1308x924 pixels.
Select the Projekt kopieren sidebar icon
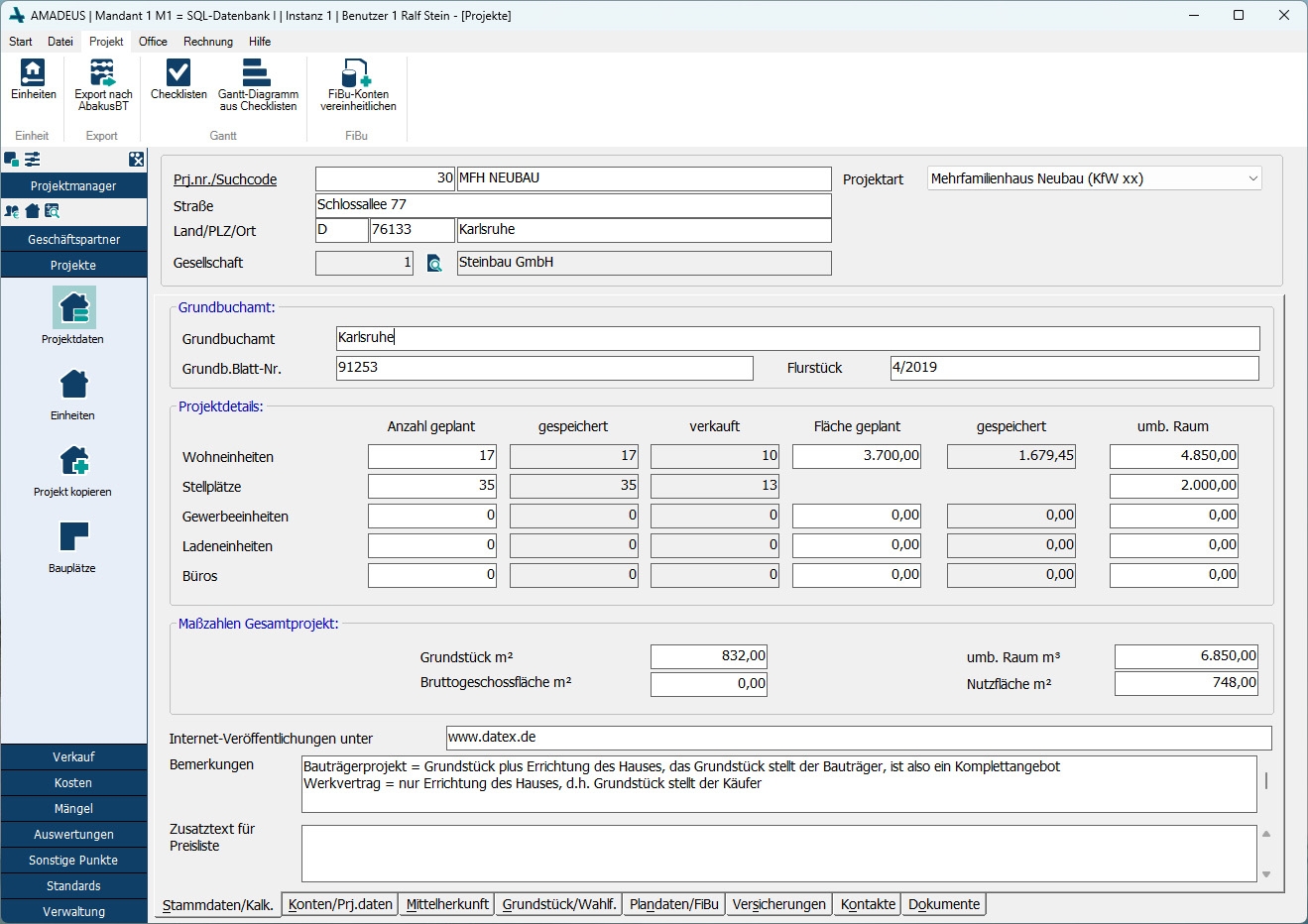pyautogui.click(x=74, y=461)
